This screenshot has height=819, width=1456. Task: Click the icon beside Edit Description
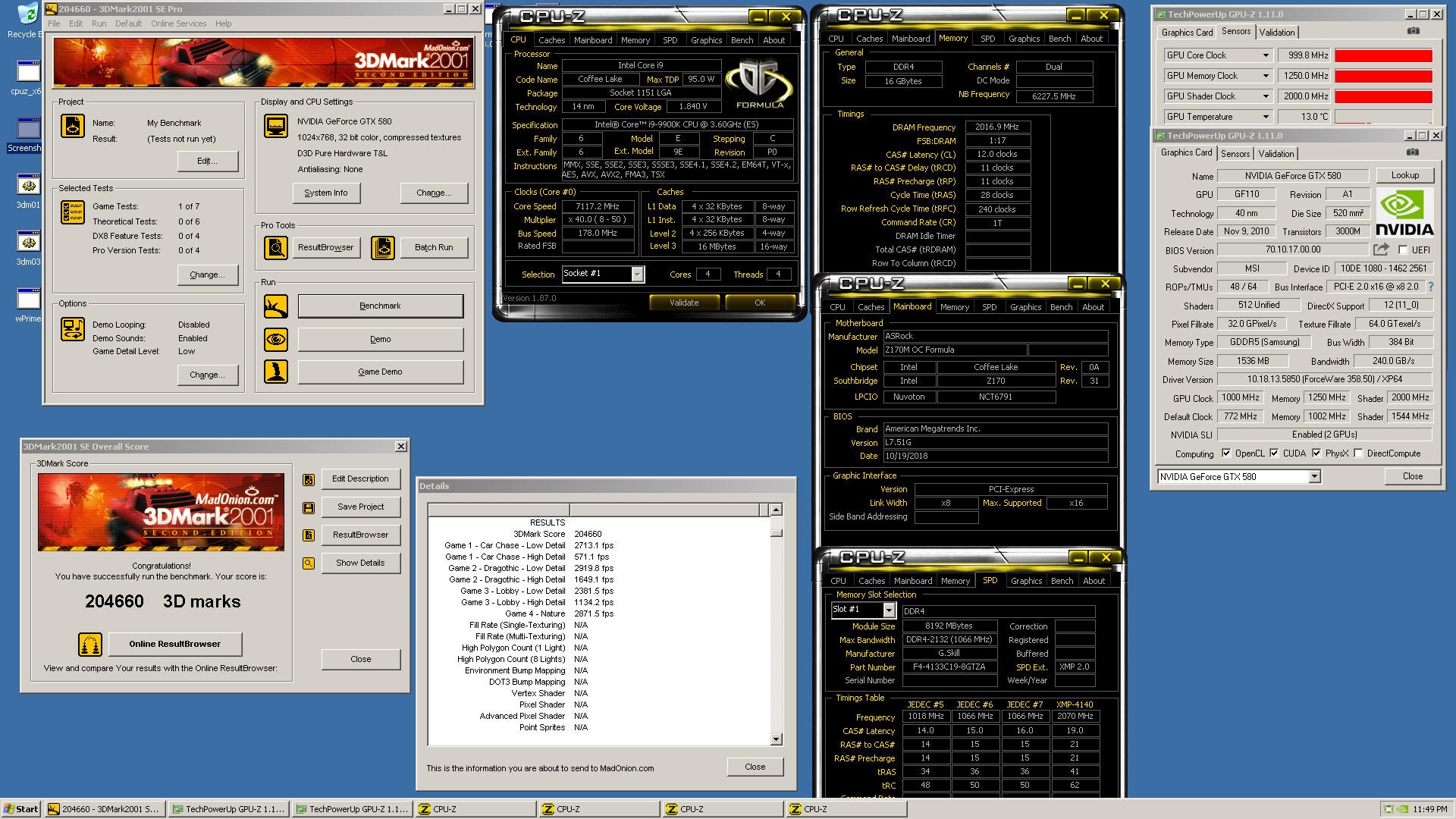(x=309, y=479)
